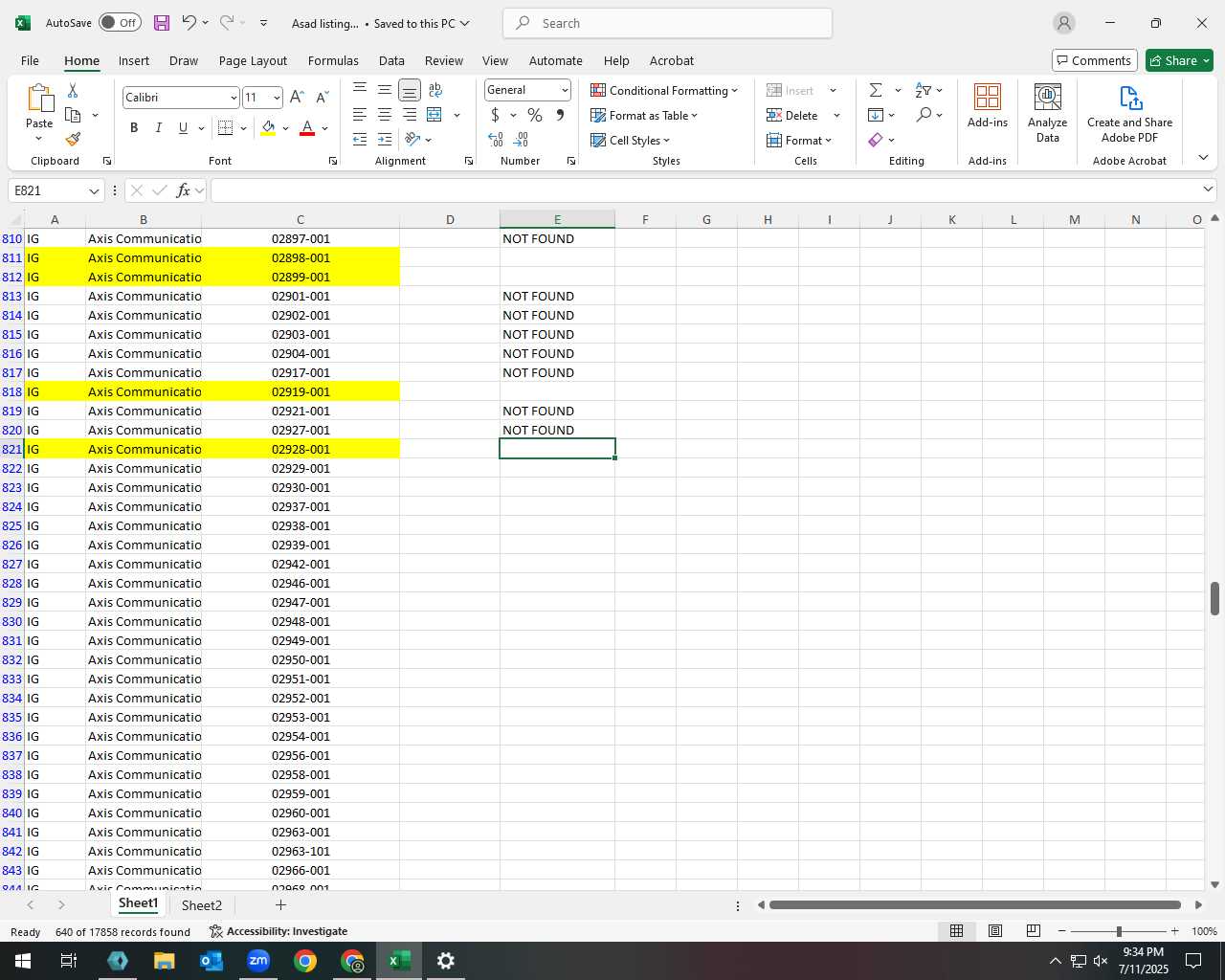Screen dimensions: 1225x980
Task: Select cell C822 containing 02929-001
Action: 301,468
